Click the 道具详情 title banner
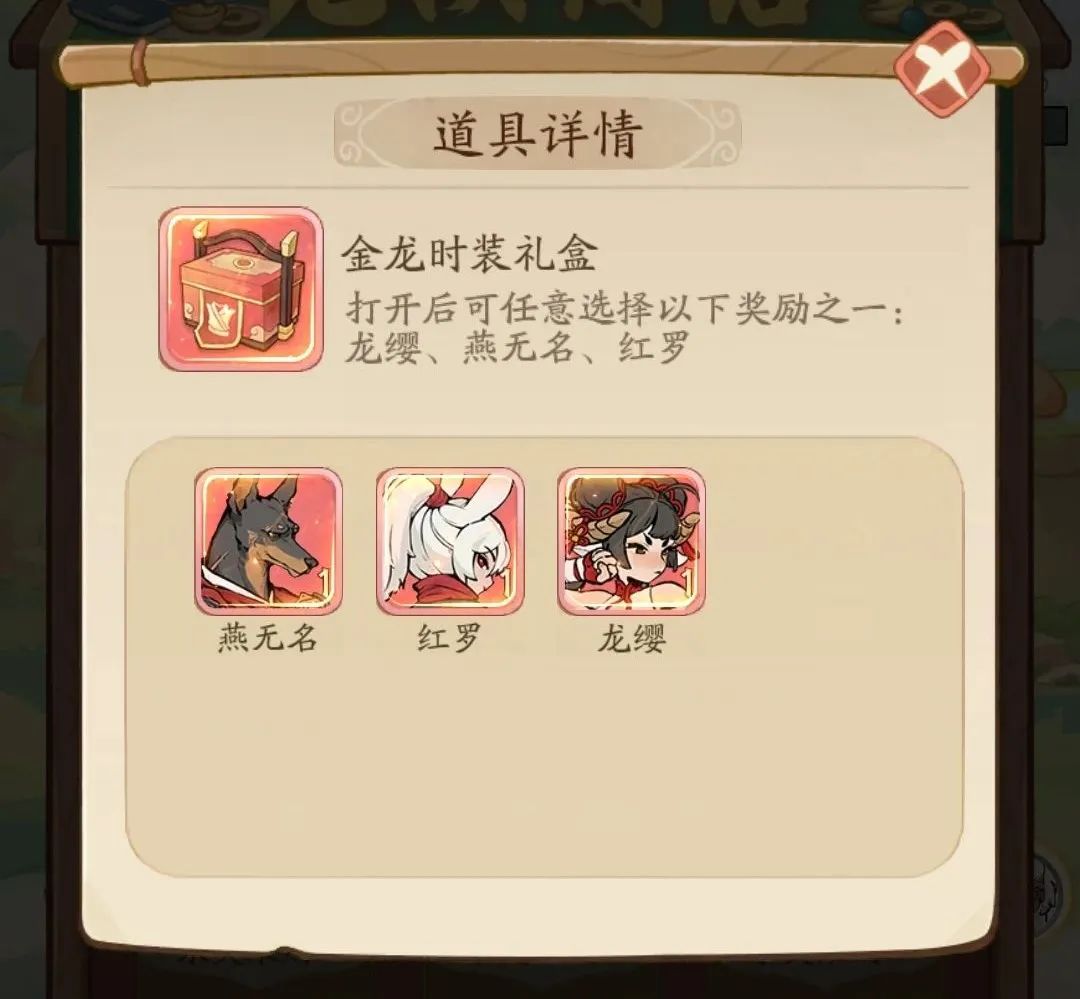Screen dimensions: 1080x999 [537, 134]
